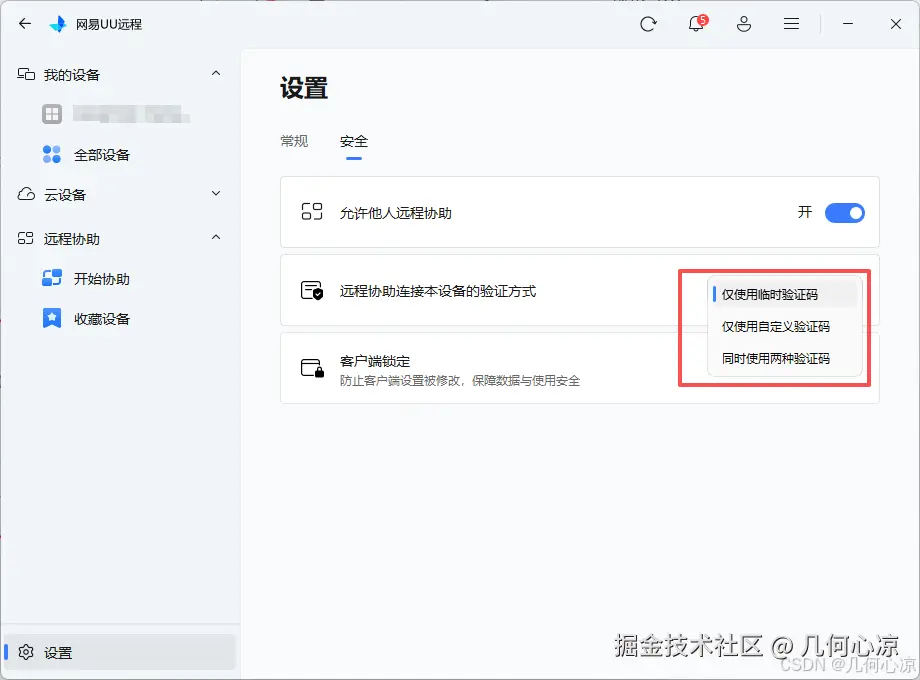The image size is (920, 680).
Task: Click the 设置 page heading
Action: [x=304, y=88]
